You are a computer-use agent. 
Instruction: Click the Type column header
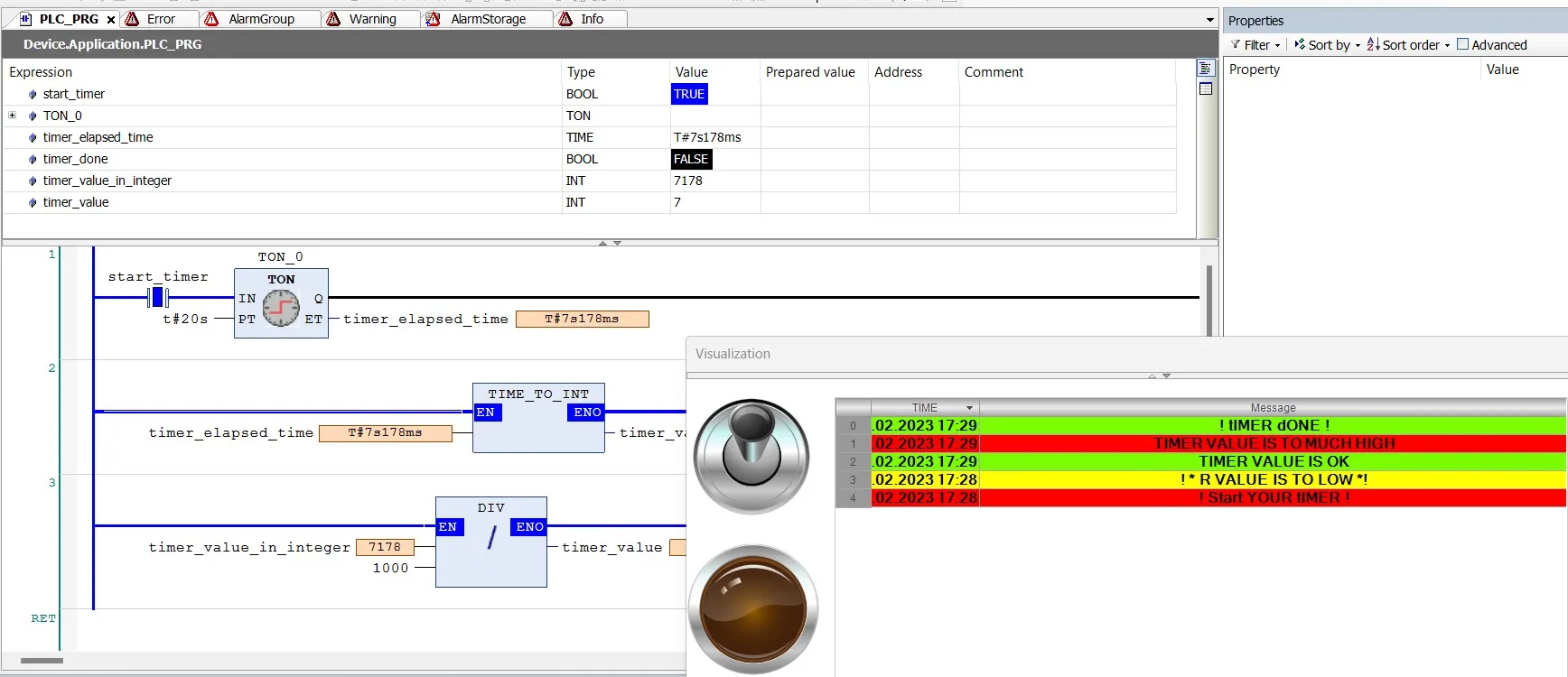(x=581, y=72)
